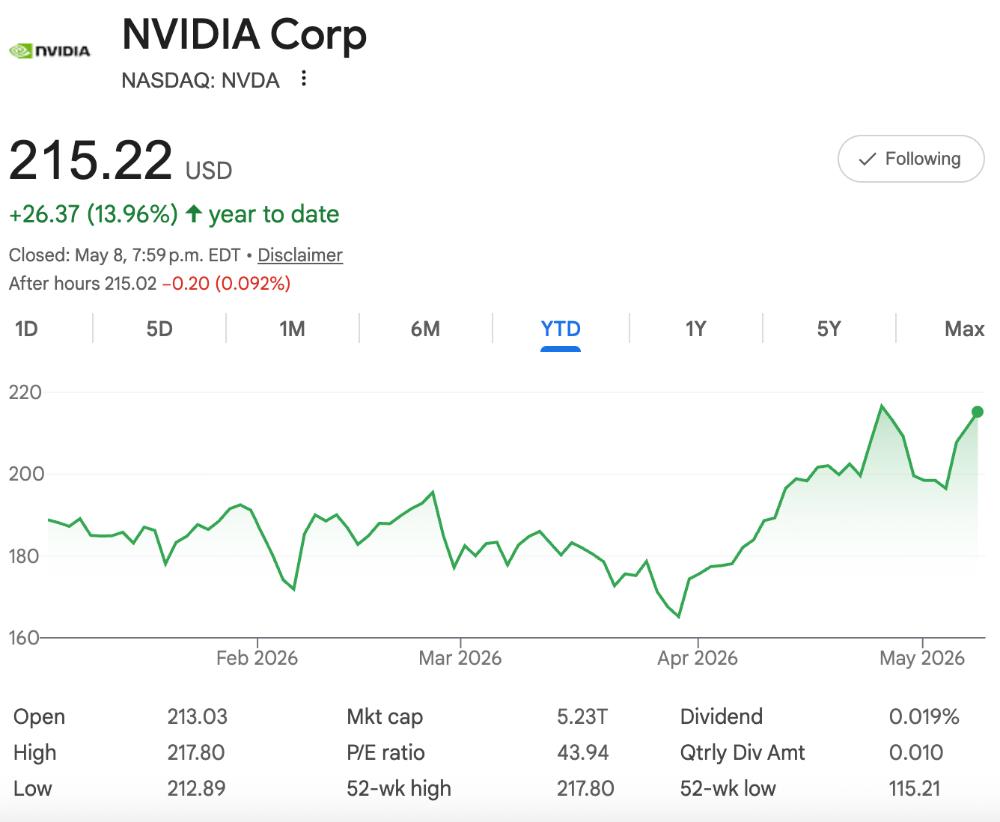Click the green up arrow icon
The width and height of the screenshot is (1000, 822).
[x=194, y=214]
